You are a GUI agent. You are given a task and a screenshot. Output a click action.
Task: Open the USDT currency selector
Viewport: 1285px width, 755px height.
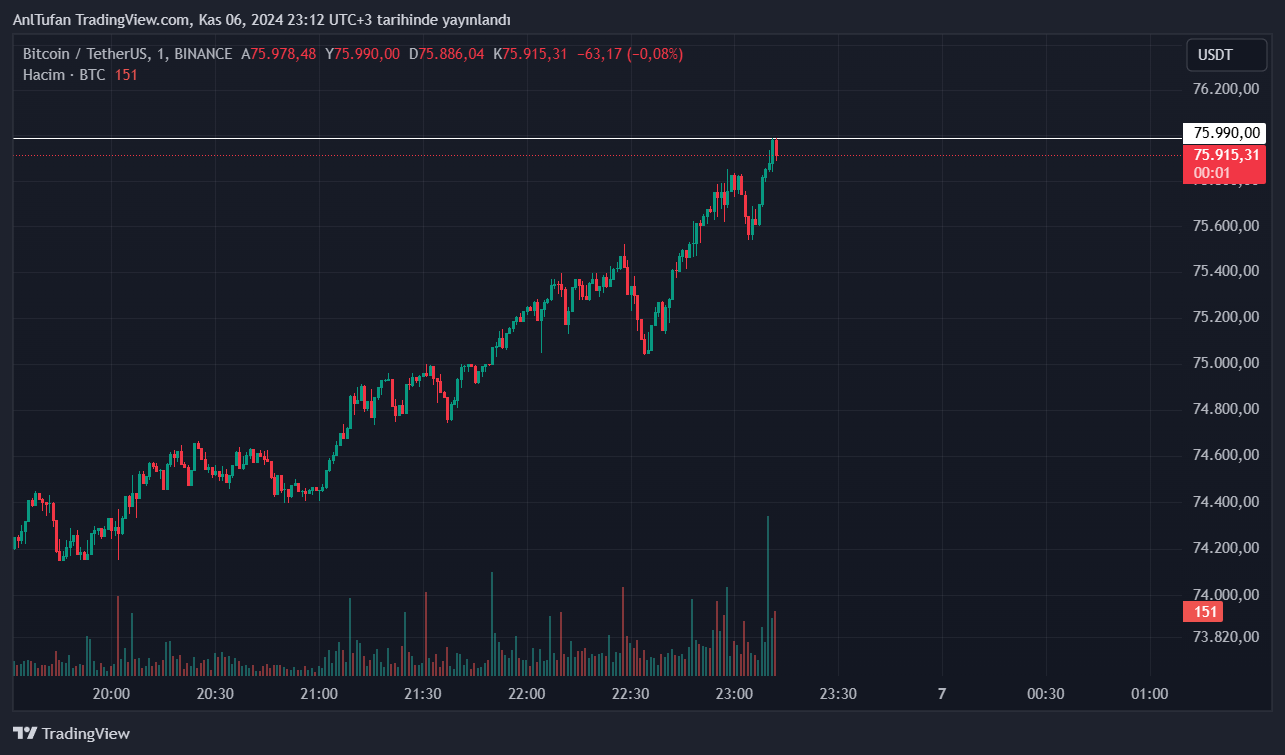1215,55
